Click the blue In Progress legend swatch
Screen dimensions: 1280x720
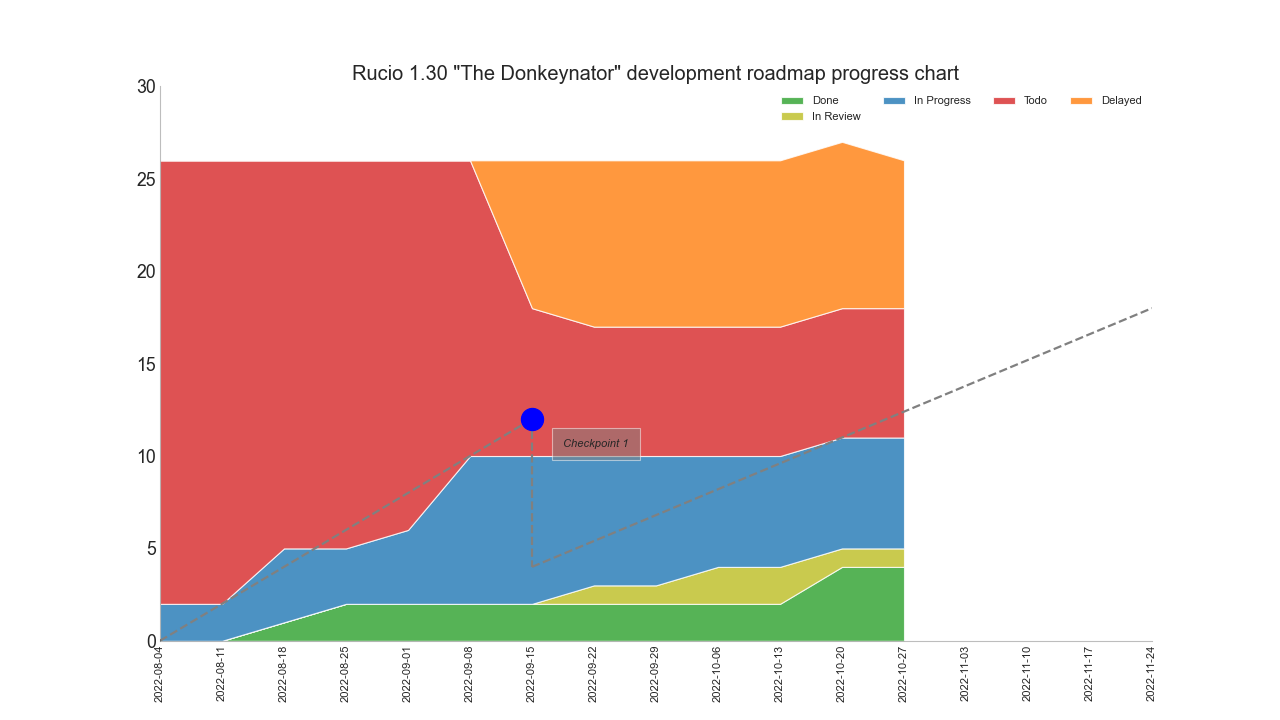pyautogui.click(x=894, y=101)
